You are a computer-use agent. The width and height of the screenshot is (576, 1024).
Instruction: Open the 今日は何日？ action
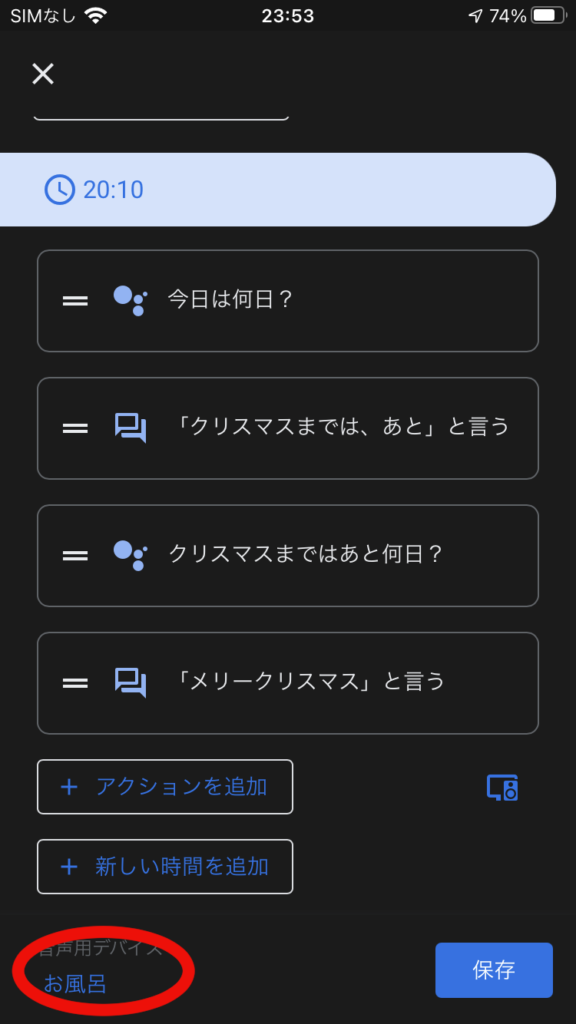click(288, 301)
